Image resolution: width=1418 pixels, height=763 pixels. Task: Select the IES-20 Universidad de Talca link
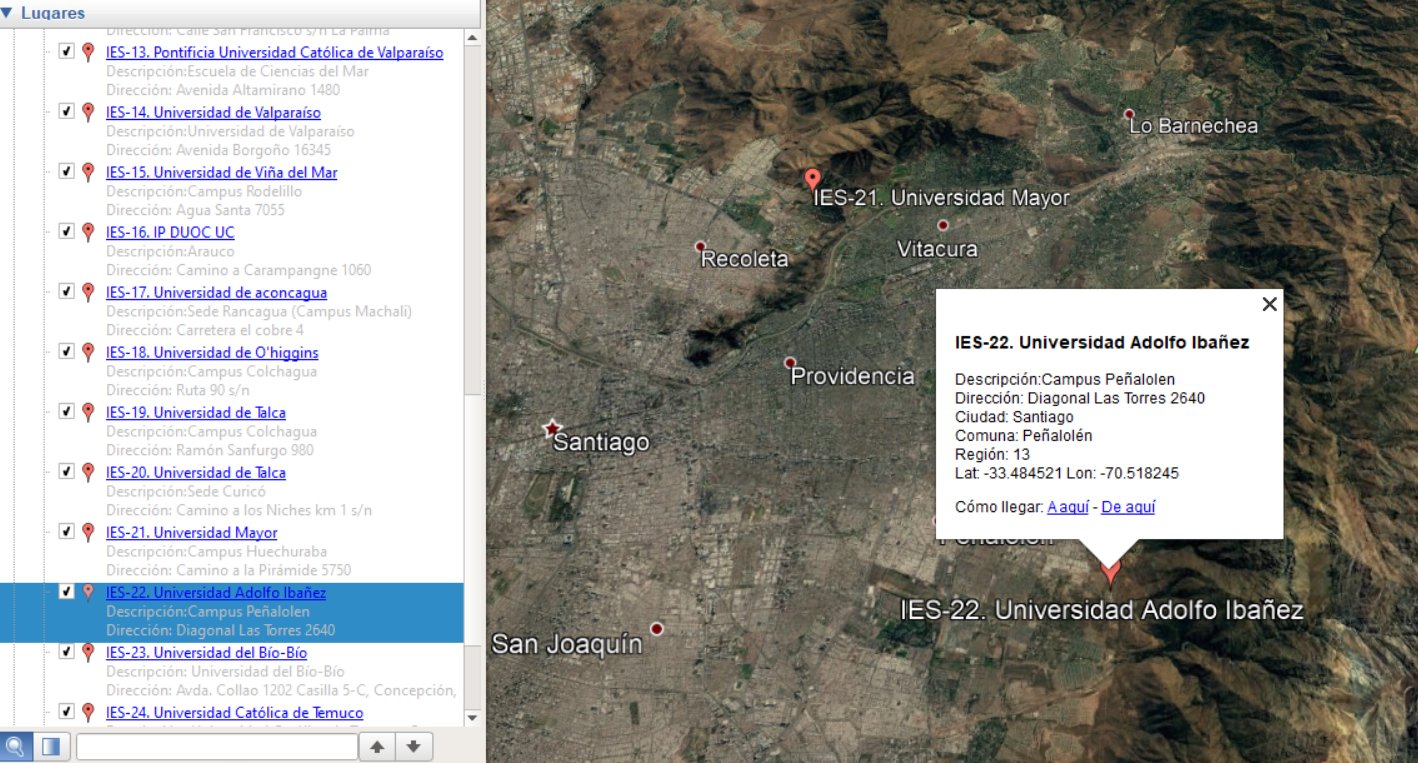tap(196, 472)
